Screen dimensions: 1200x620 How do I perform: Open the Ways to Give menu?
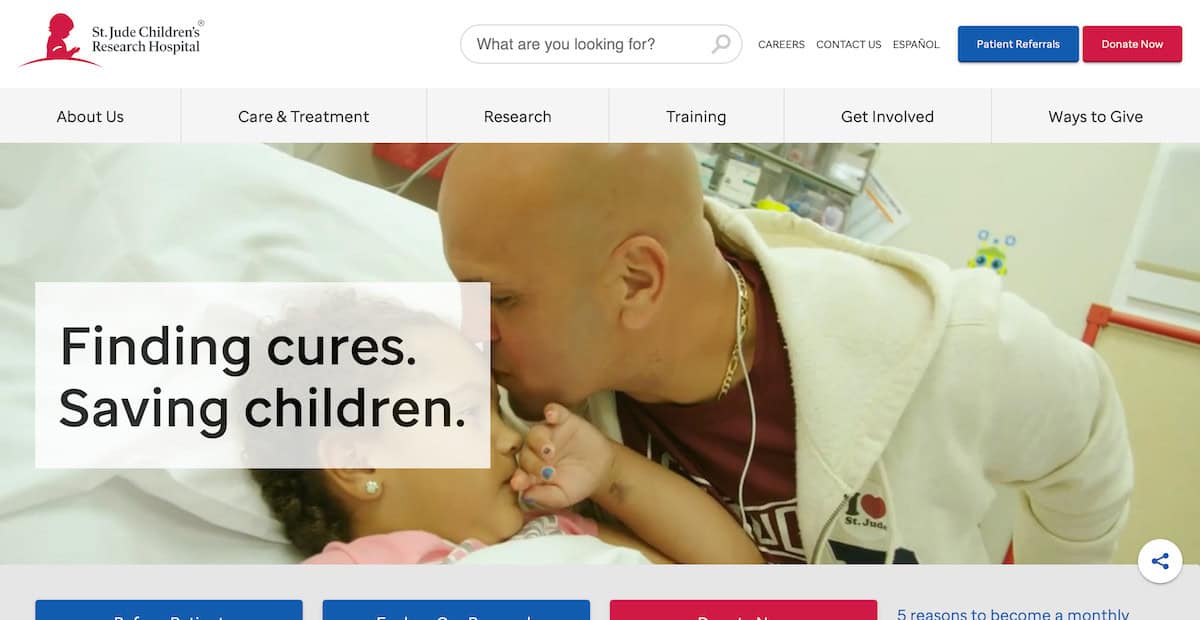point(1095,116)
